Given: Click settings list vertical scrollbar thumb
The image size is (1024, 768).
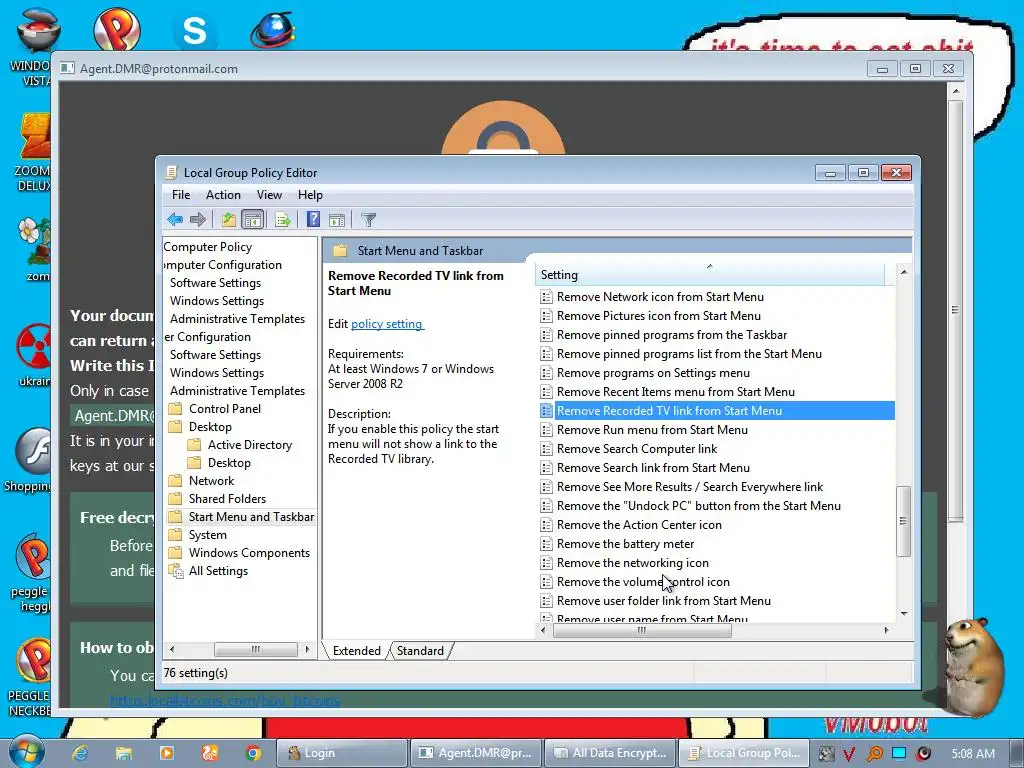Looking at the screenshot, I should 904,521.
